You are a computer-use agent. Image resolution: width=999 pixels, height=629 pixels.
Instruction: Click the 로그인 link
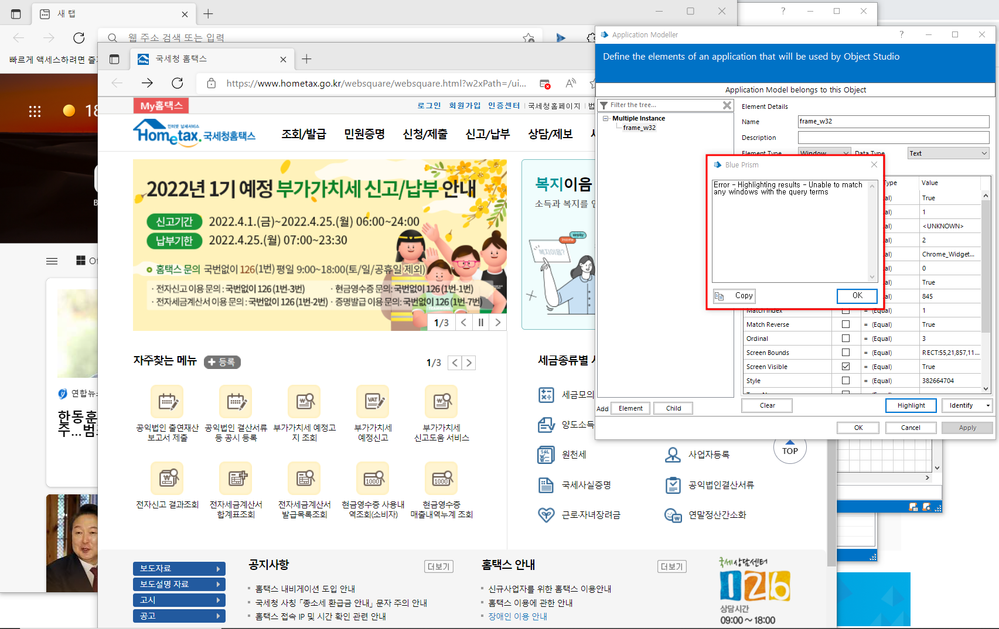click(x=429, y=106)
